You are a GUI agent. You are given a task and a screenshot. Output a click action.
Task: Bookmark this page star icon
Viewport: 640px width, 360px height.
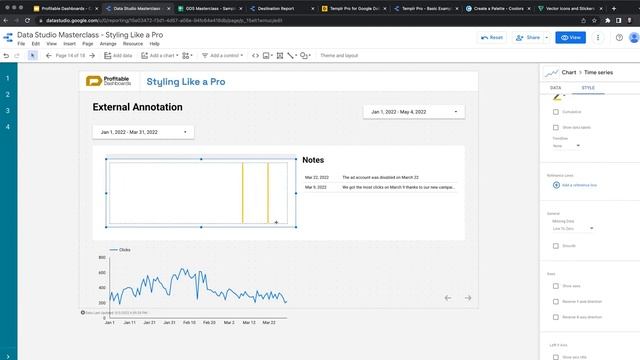(594, 20)
